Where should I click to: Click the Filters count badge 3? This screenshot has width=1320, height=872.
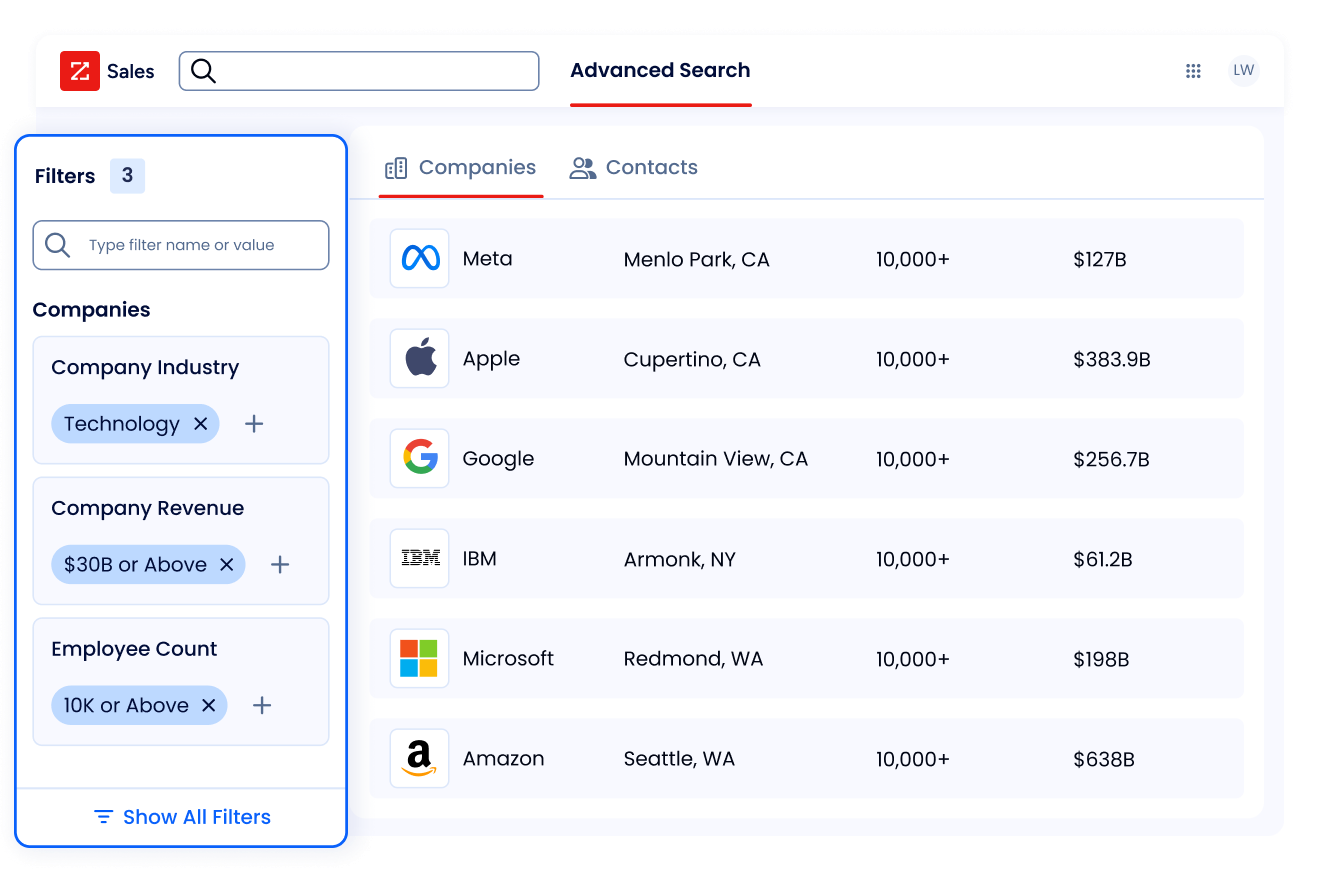(x=127, y=176)
